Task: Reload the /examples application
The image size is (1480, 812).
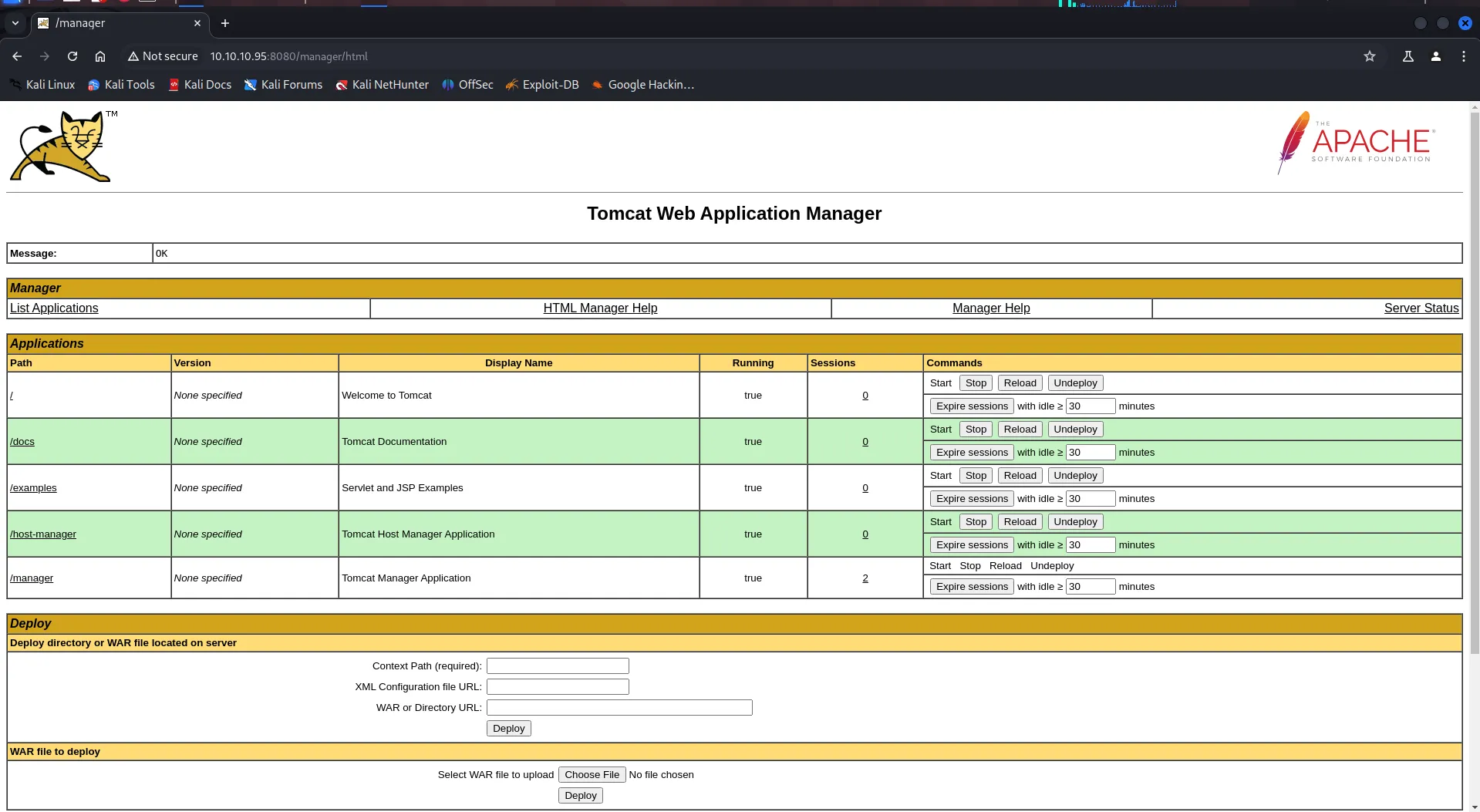Action: [x=1020, y=476]
